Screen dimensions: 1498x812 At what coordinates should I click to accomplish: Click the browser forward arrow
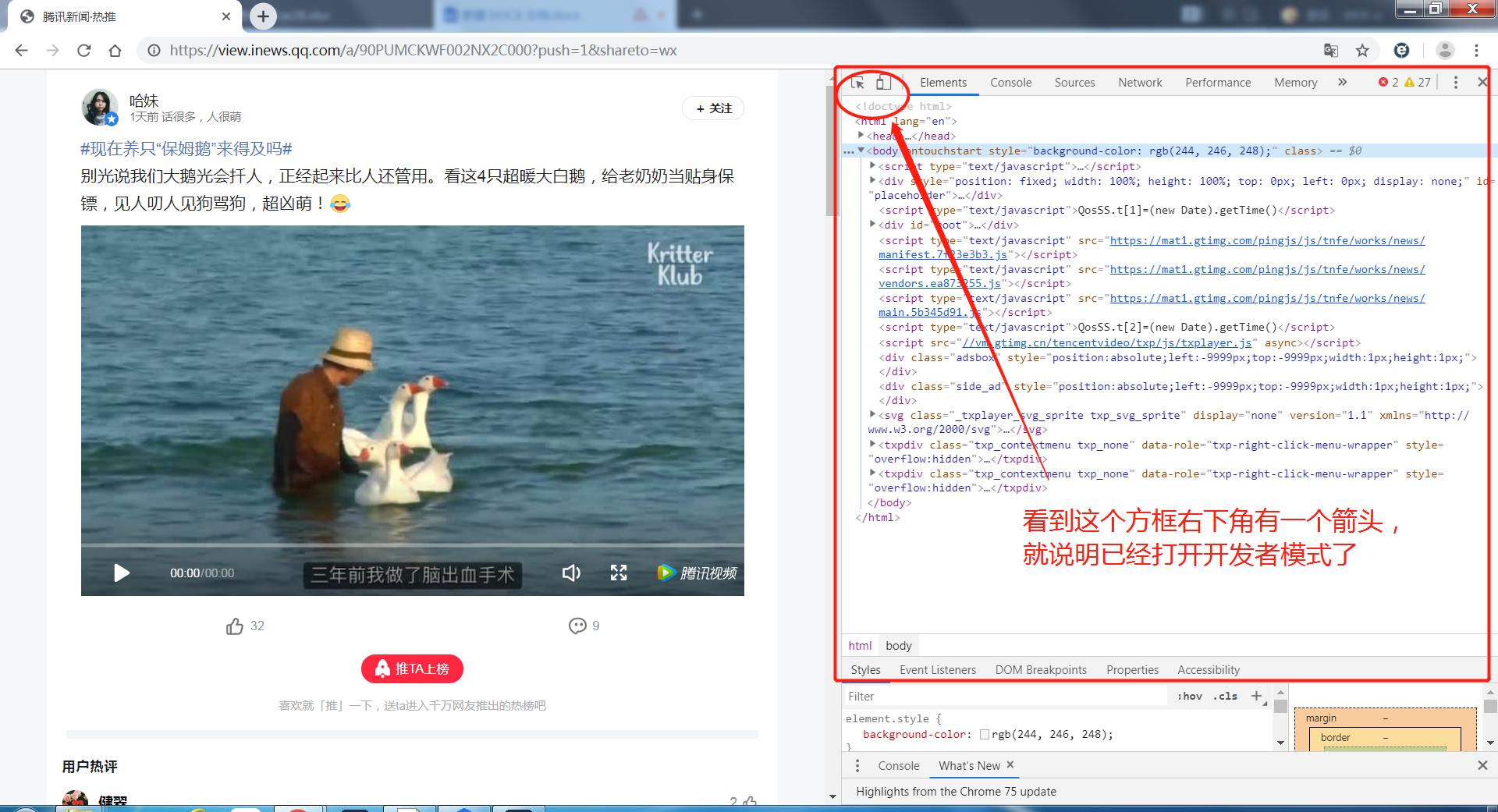pyautogui.click(x=52, y=51)
